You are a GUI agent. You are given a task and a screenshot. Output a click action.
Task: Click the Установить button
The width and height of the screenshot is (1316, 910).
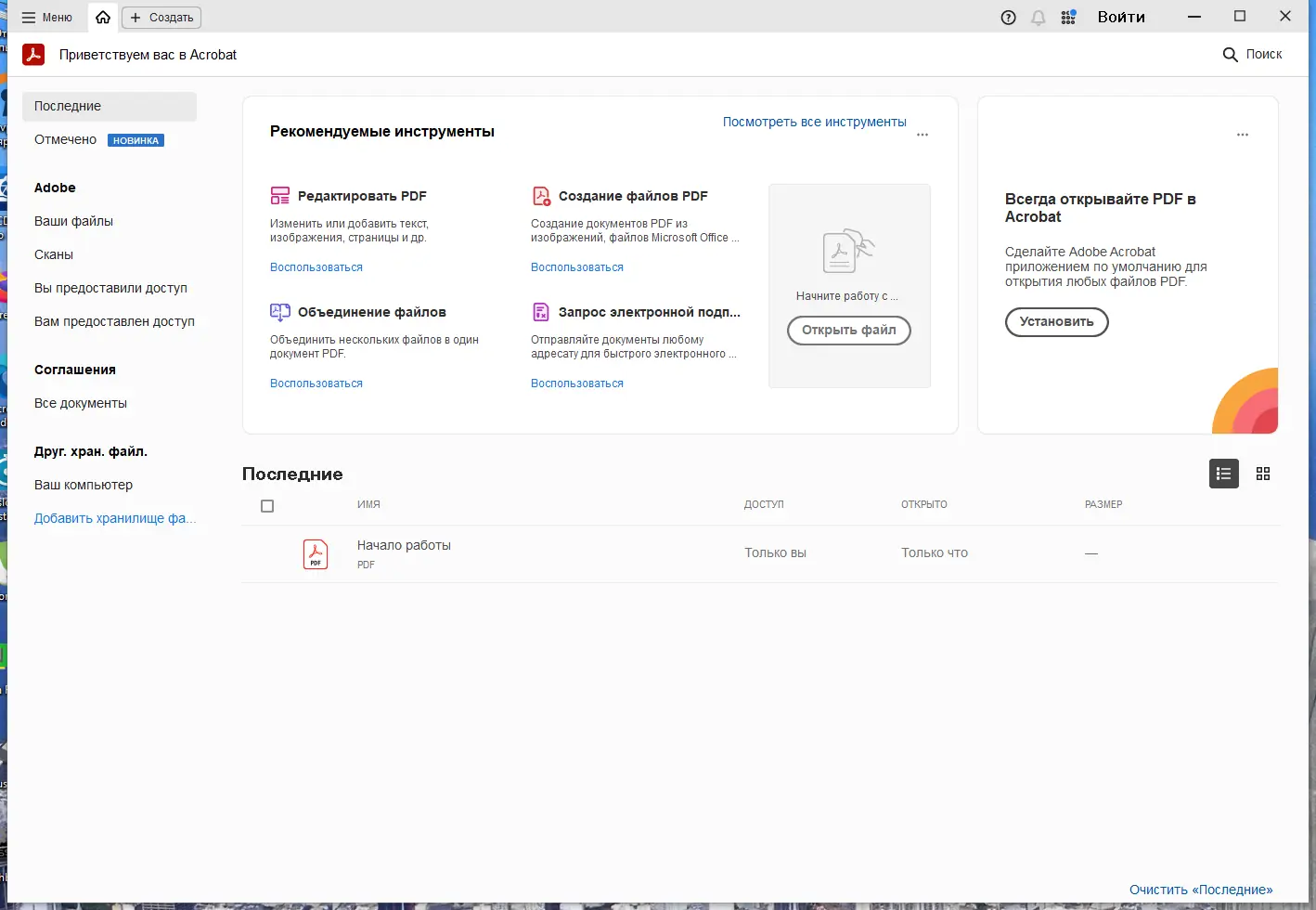pyautogui.click(x=1057, y=322)
